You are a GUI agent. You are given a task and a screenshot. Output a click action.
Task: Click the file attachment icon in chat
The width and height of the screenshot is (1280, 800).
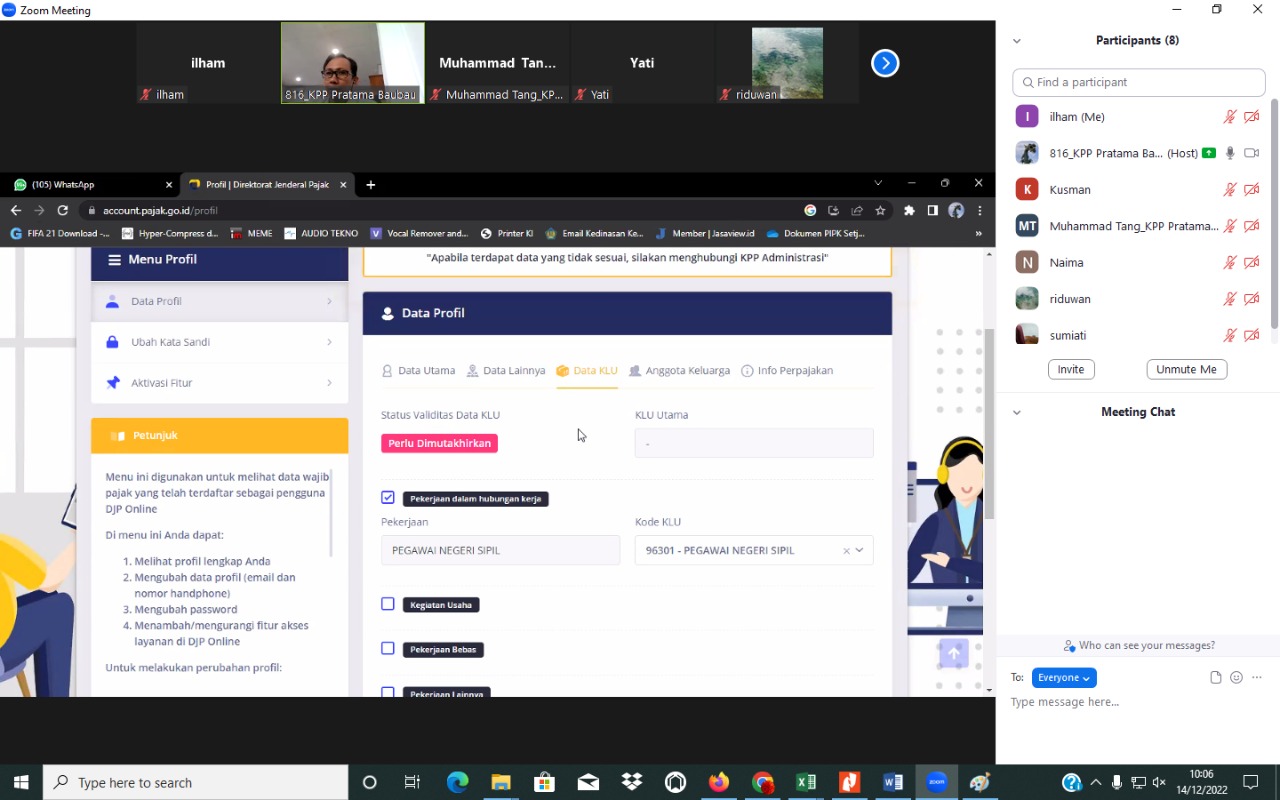[x=1215, y=677]
